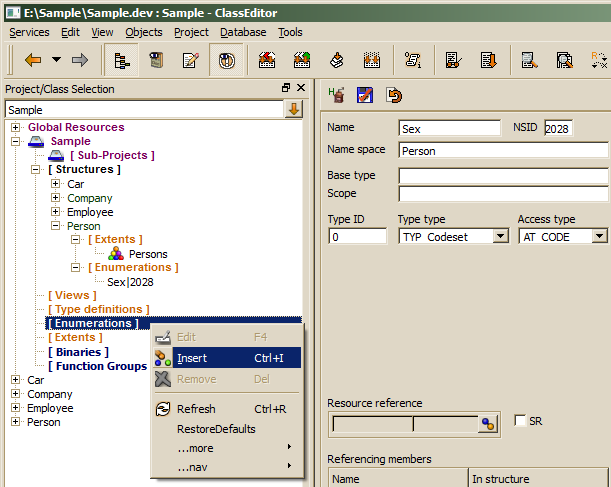Click the Persons extent icon in tree
This screenshot has height=487, width=611.
(116, 254)
